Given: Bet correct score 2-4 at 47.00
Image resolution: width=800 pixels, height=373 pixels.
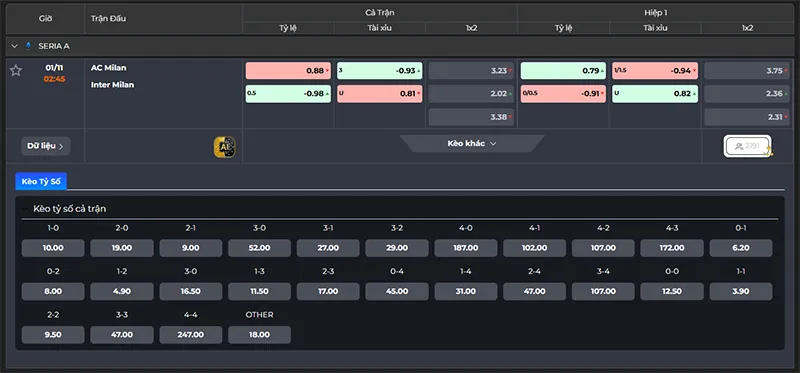Looking at the screenshot, I should click(x=535, y=291).
